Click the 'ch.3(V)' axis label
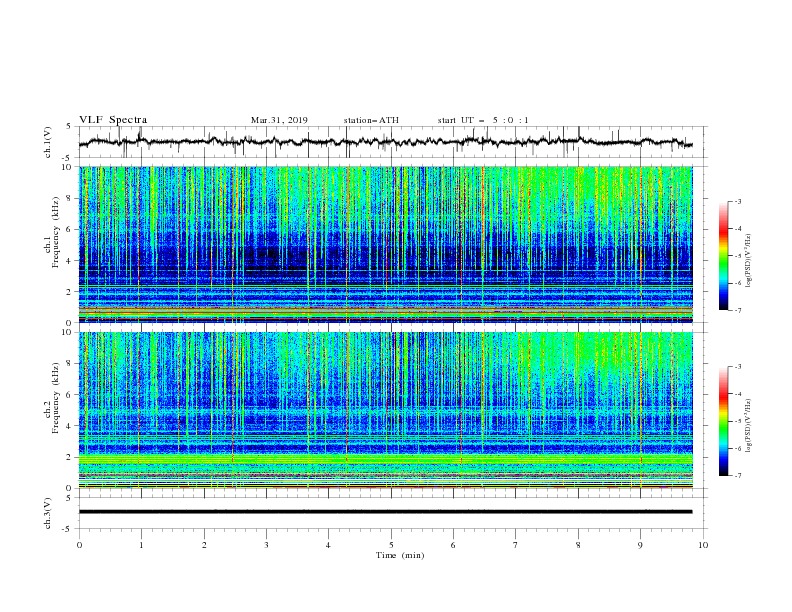The width and height of the screenshot is (792, 612). pyautogui.click(x=48, y=513)
